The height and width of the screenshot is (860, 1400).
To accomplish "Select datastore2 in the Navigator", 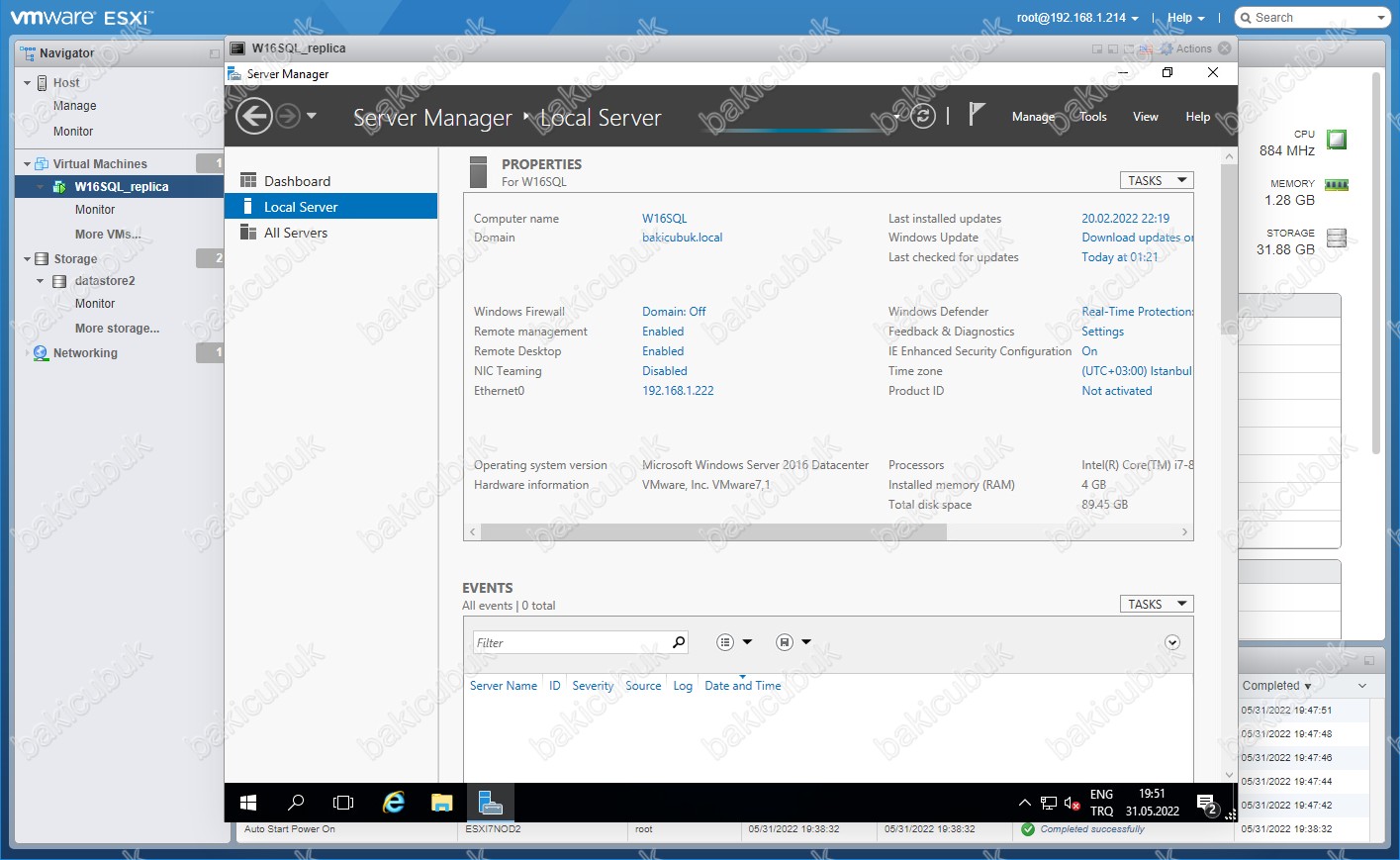I will click(x=105, y=281).
